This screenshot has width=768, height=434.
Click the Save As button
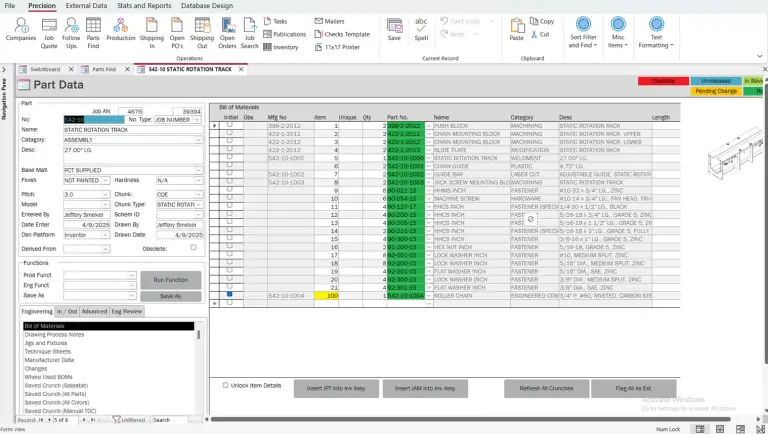coord(170,296)
